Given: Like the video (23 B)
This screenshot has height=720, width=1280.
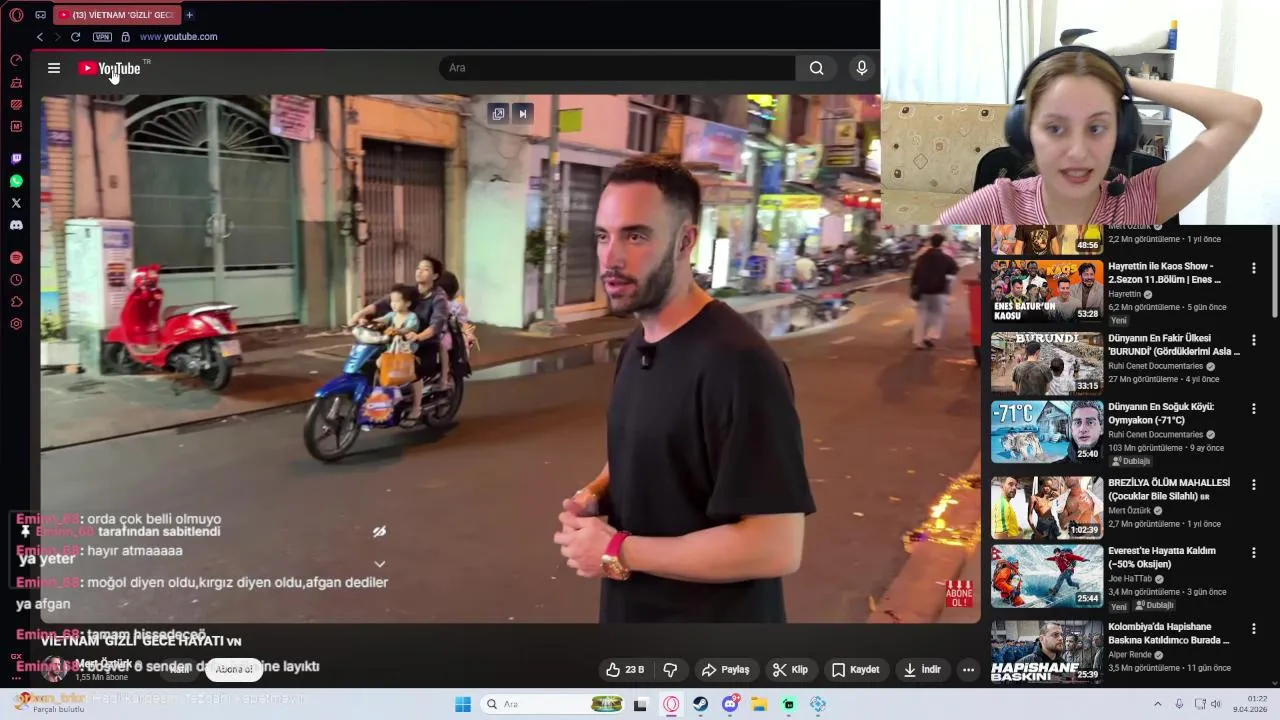Looking at the screenshot, I should (625, 670).
